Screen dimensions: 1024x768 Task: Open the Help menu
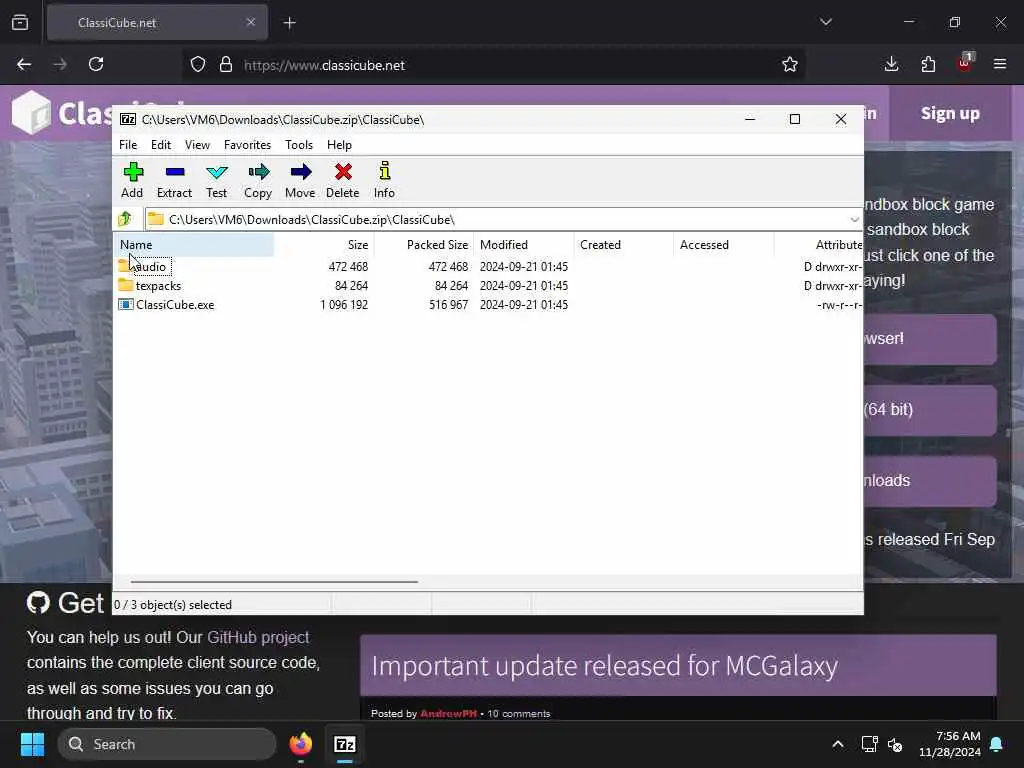tap(339, 145)
